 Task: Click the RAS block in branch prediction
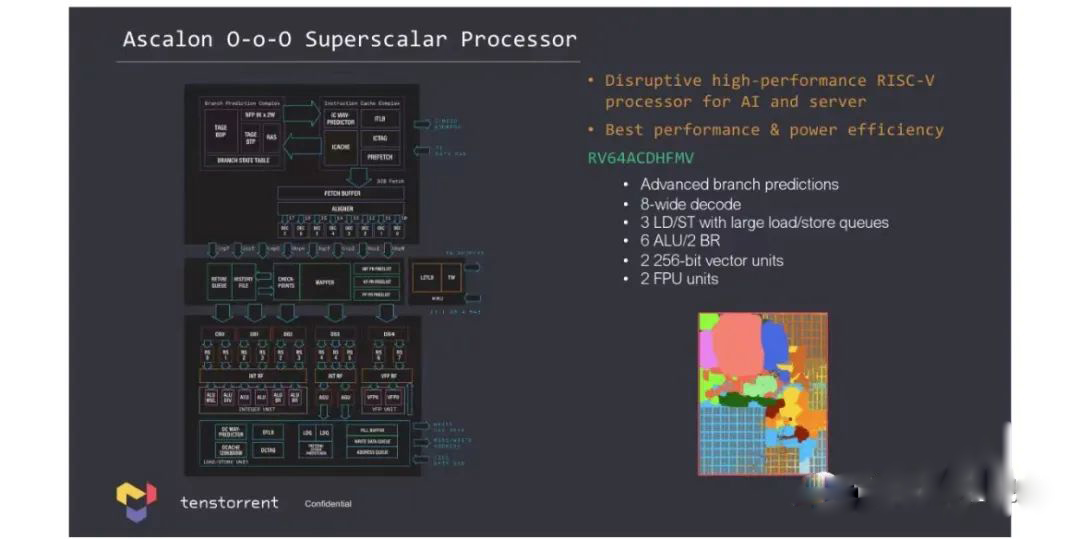click(x=272, y=138)
